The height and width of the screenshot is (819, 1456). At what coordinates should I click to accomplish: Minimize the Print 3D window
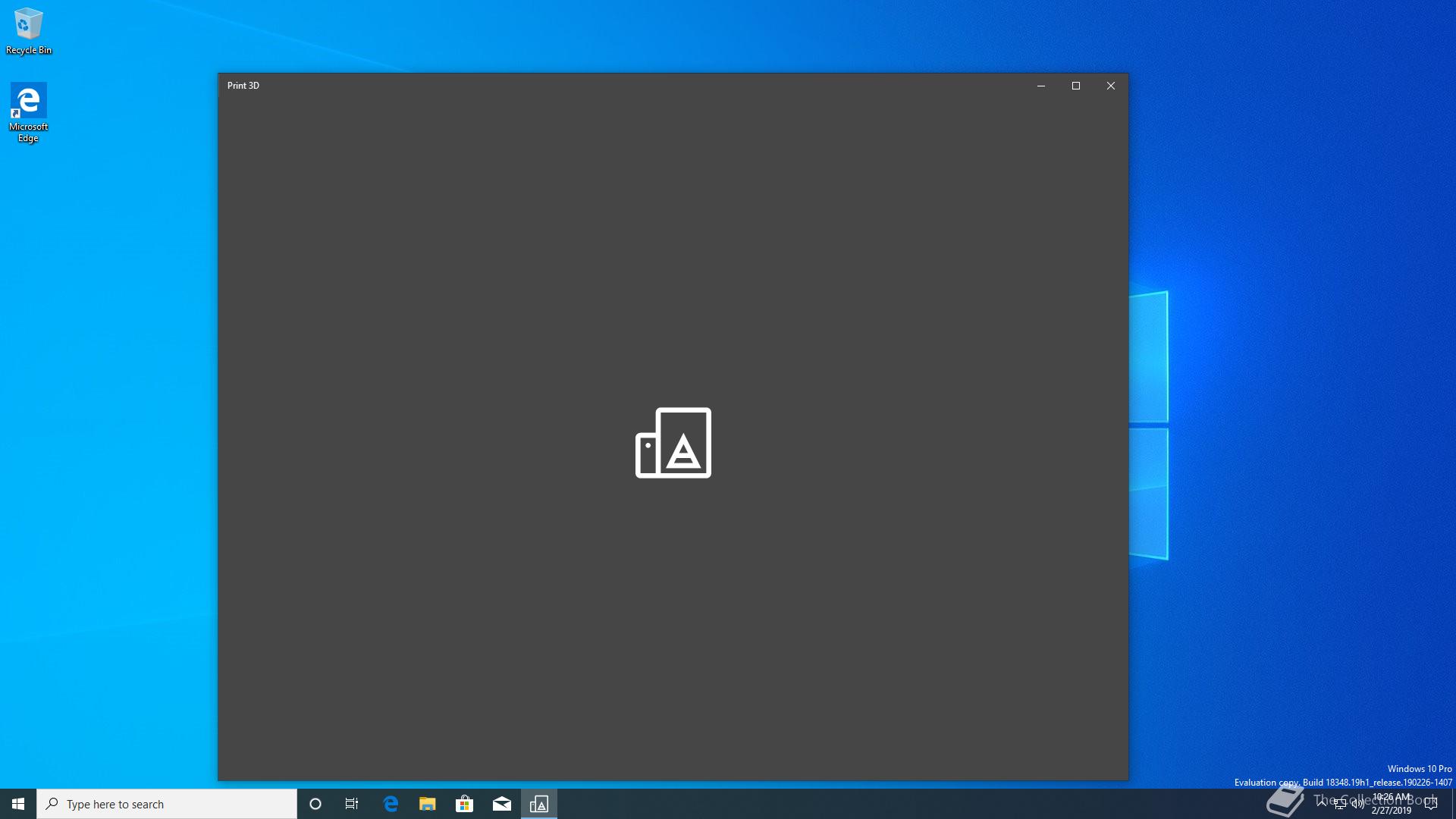coord(1040,86)
